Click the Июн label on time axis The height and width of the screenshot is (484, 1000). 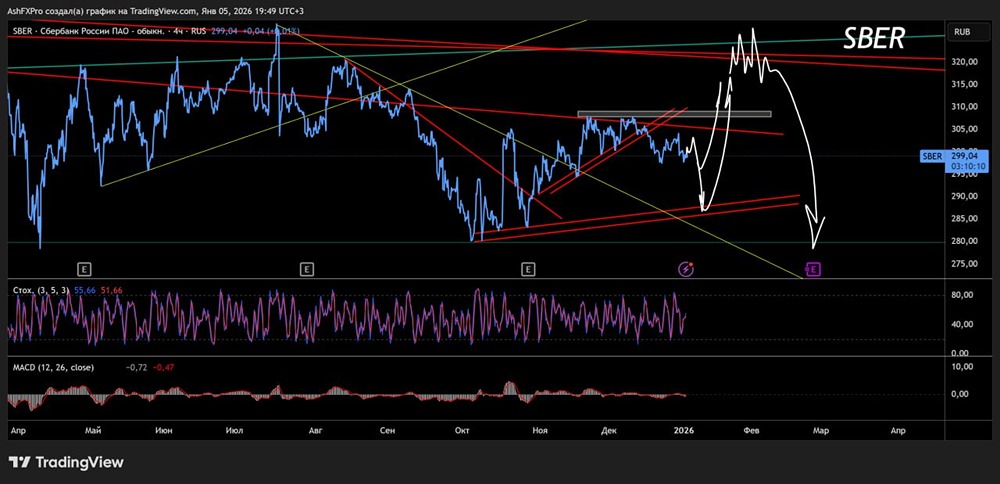(x=164, y=431)
